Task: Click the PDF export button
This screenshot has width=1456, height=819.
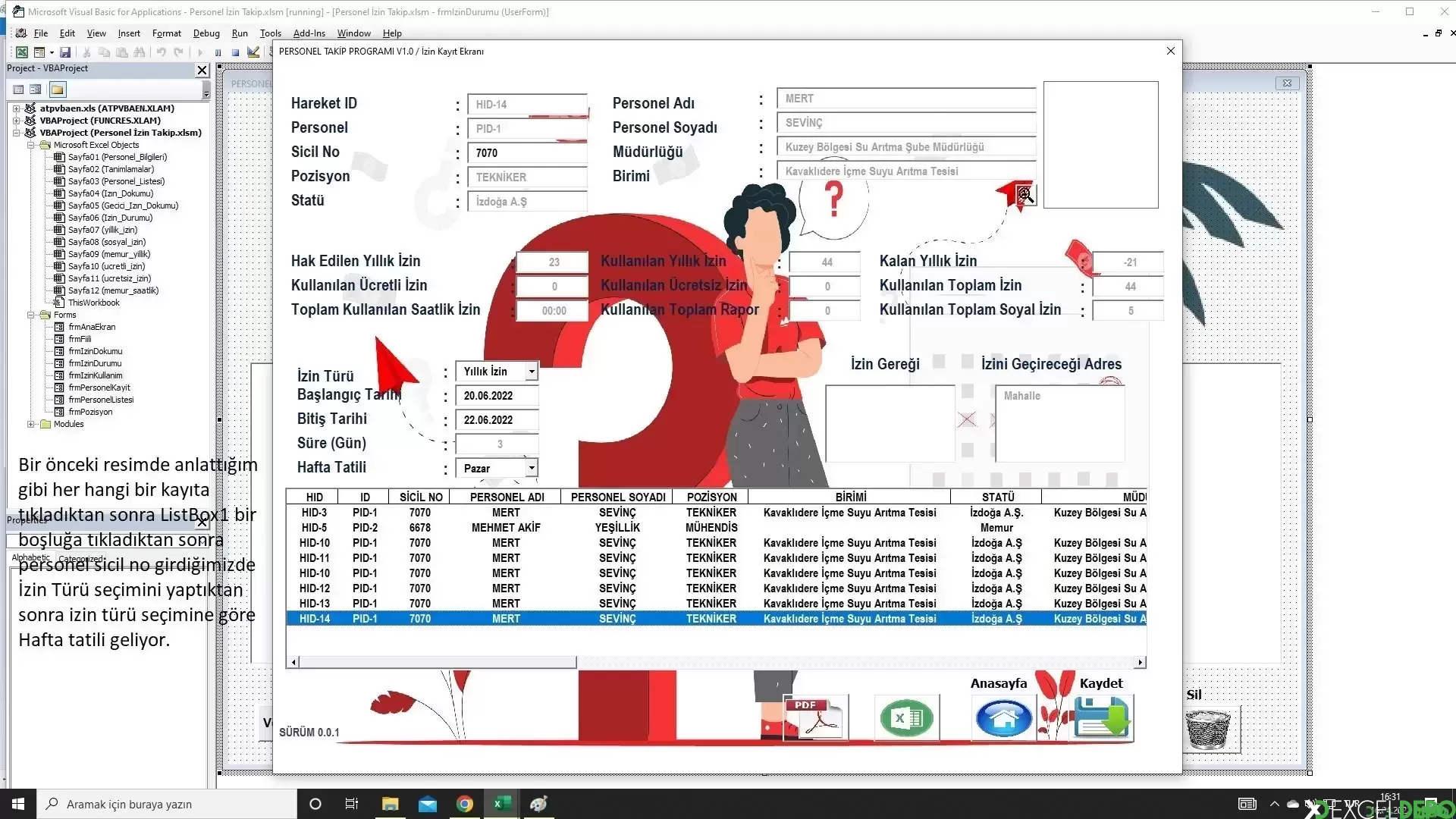Action: [816, 717]
